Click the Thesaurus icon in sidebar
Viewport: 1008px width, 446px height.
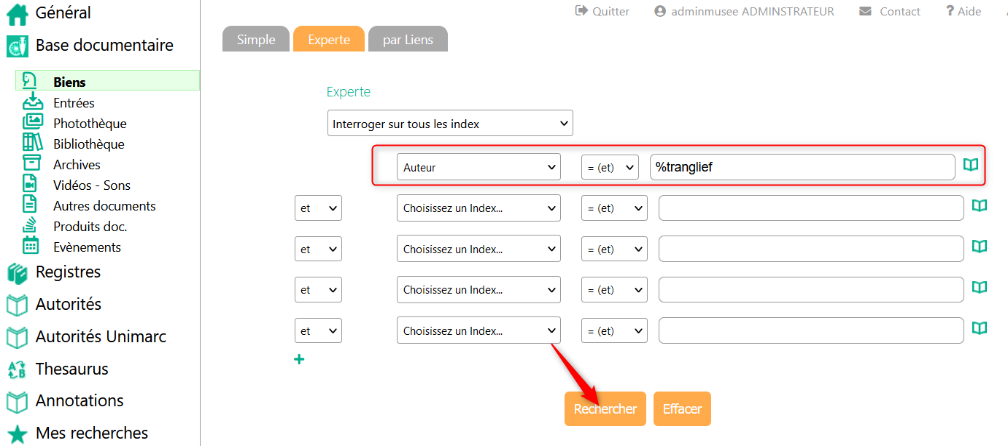coord(17,369)
